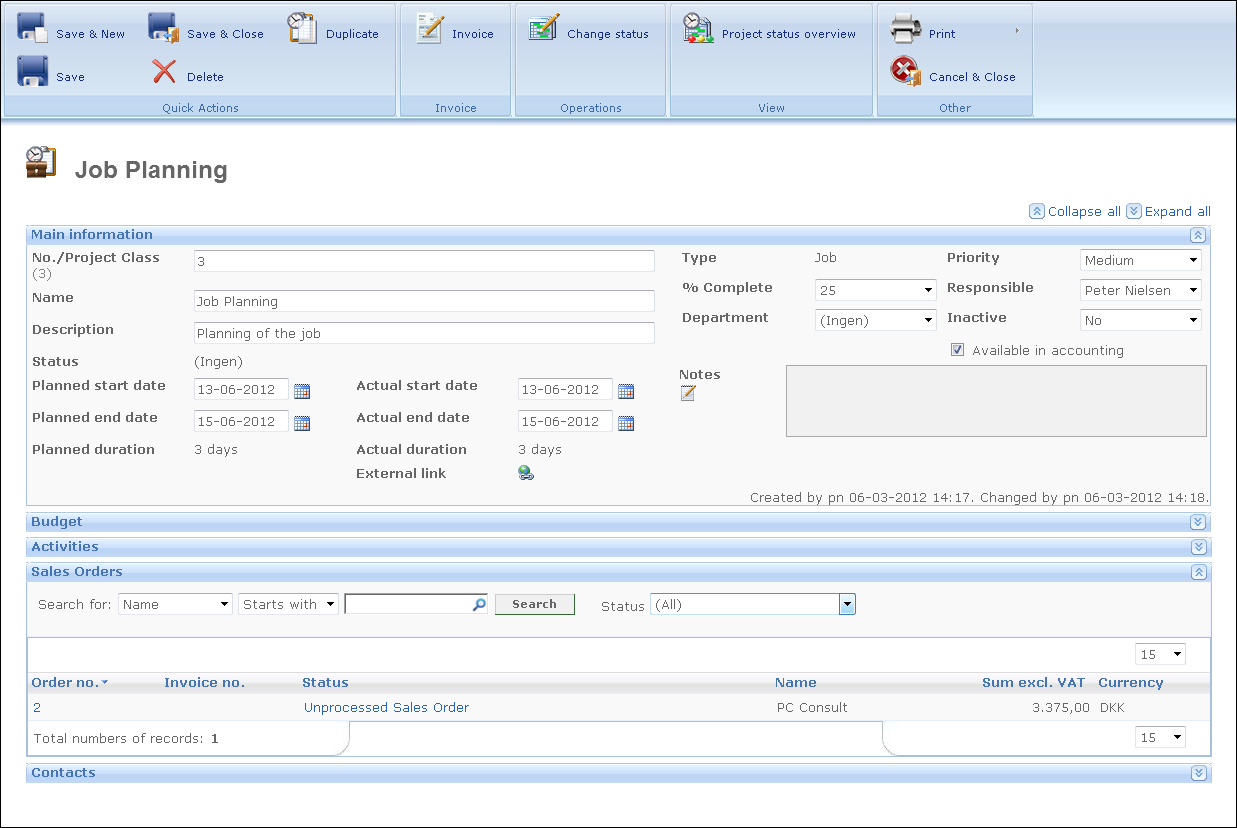Click the Collapse all chevron icon

[1037, 211]
